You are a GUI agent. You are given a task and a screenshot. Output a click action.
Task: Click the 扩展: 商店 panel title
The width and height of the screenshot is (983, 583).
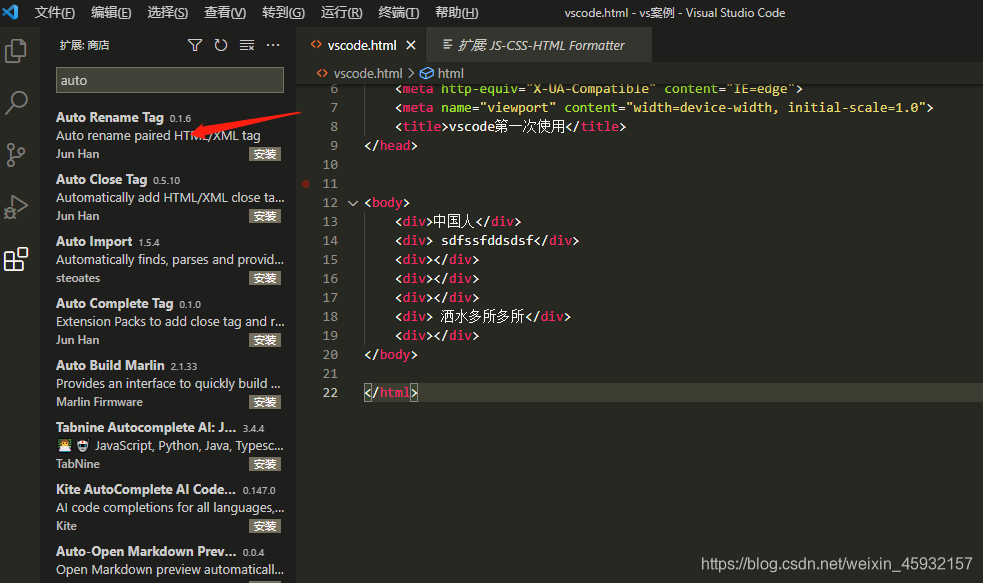coord(84,45)
